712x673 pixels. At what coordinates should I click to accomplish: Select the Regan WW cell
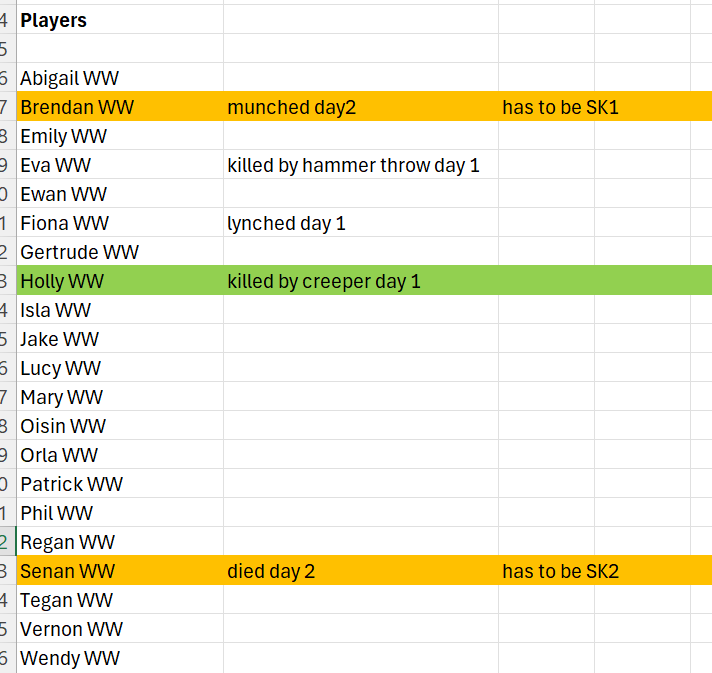click(67, 542)
